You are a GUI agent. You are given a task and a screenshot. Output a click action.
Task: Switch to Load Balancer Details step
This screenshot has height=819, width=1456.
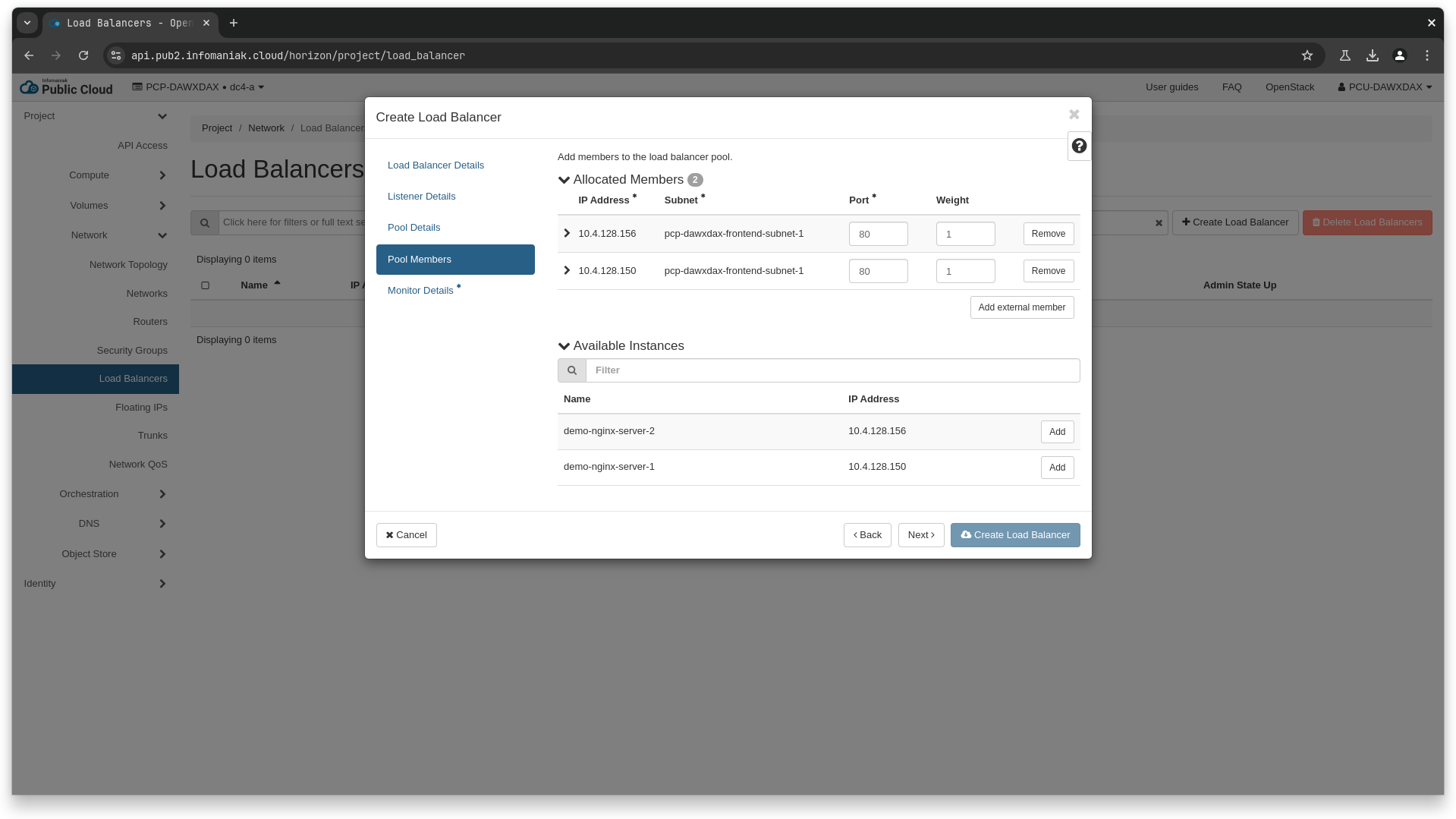click(436, 165)
